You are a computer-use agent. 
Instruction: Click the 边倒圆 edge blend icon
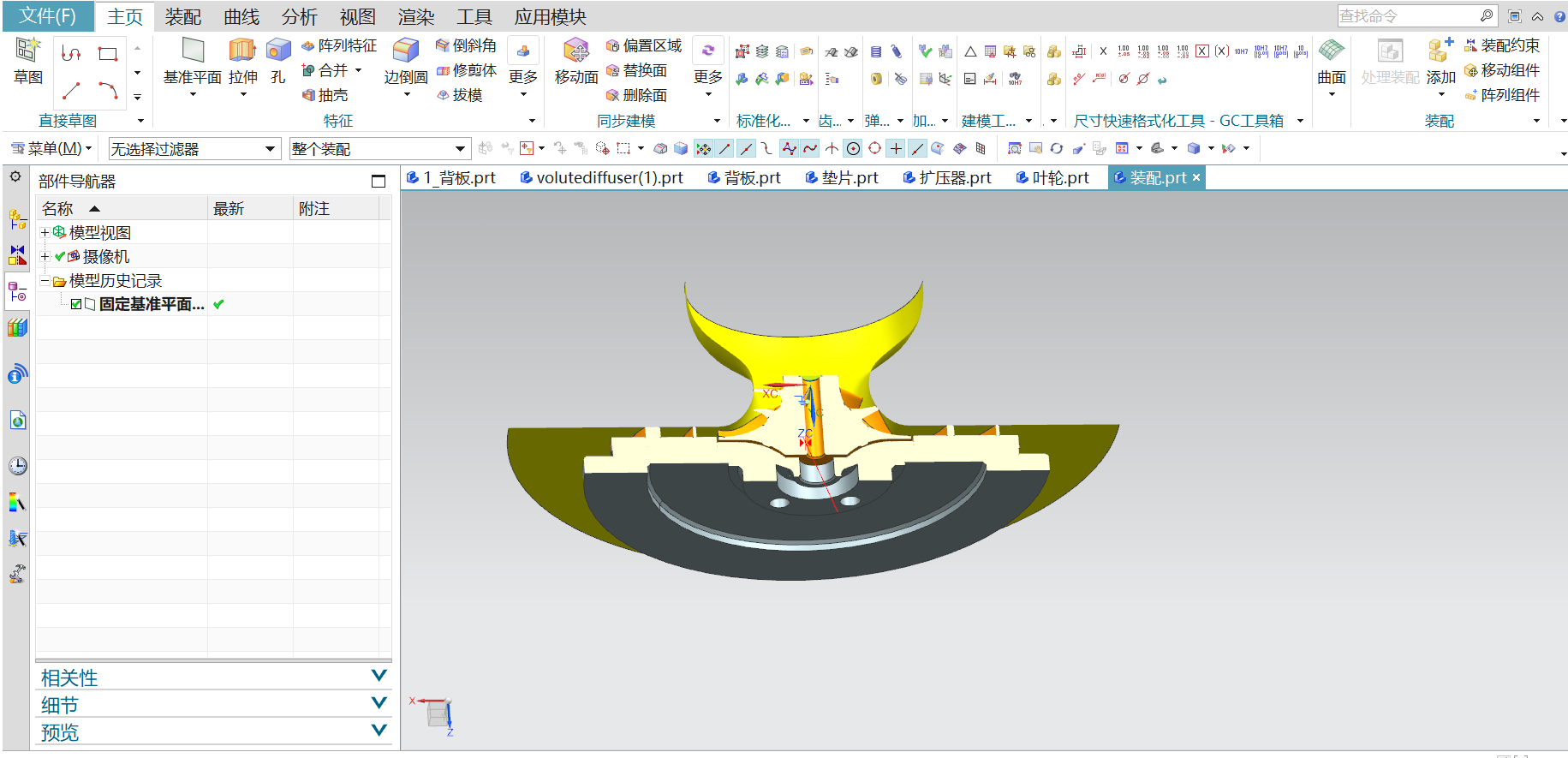405,51
